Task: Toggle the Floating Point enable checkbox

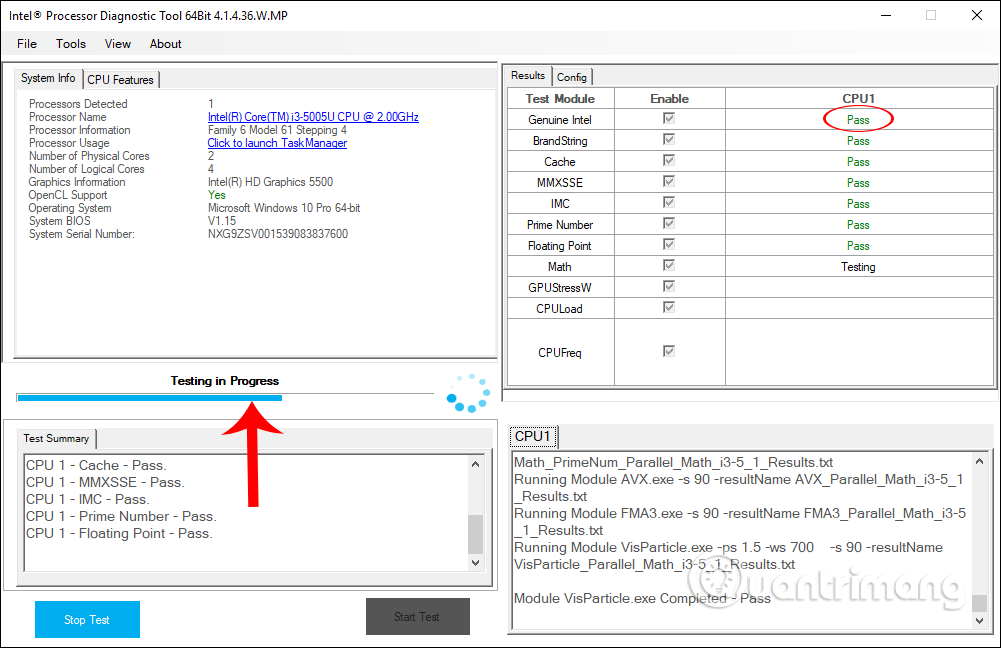Action: (x=668, y=245)
